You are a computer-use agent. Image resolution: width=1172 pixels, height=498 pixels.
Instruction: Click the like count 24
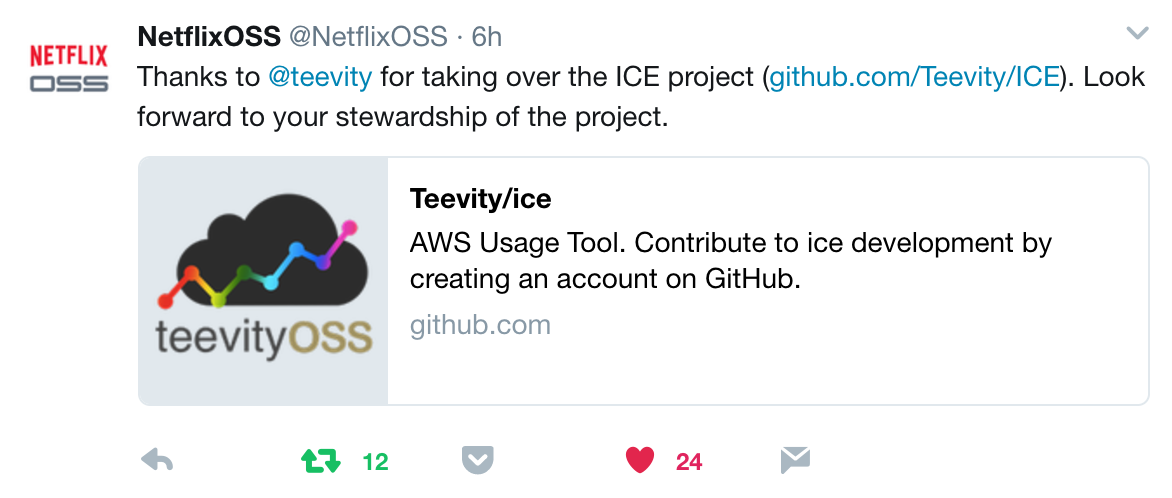click(x=689, y=463)
